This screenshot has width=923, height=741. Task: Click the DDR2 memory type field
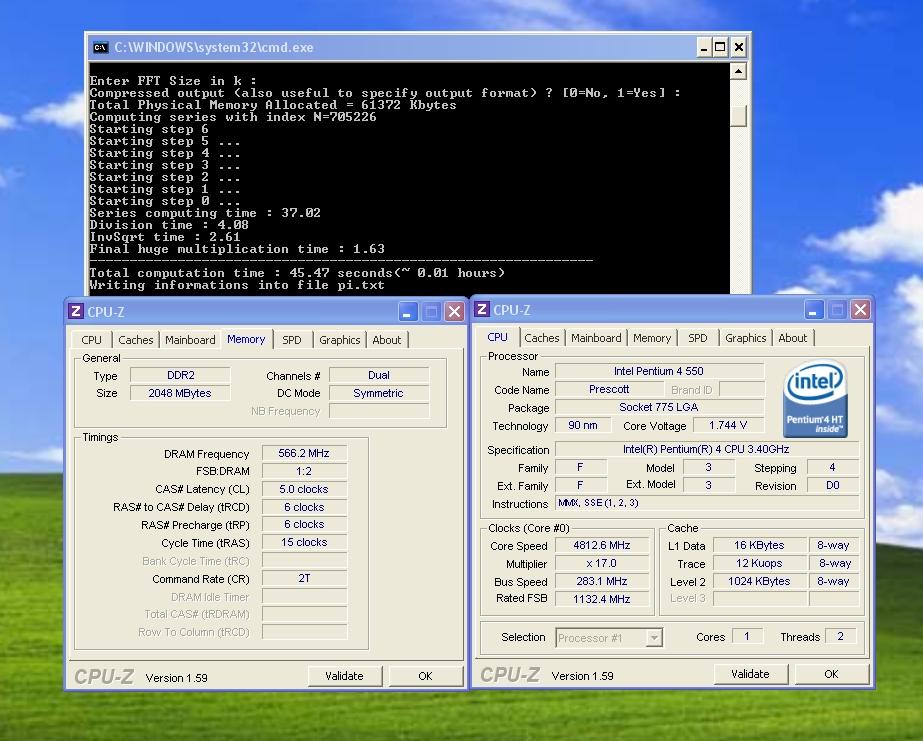pyautogui.click(x=180, y=376)
